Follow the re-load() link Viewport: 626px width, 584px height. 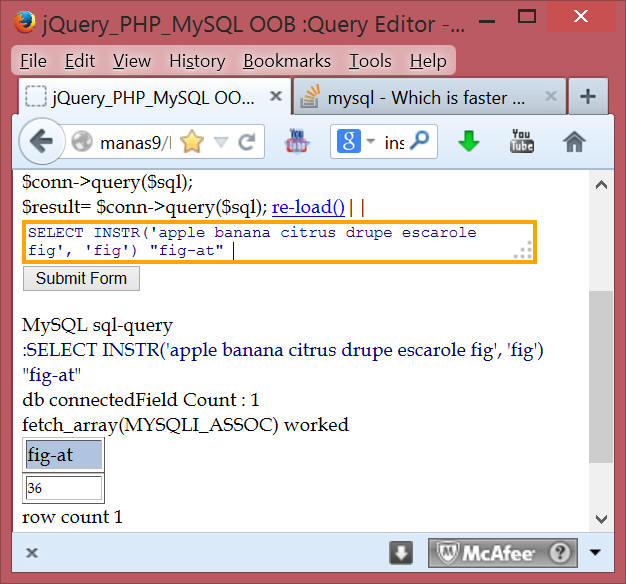coord(308,207)
